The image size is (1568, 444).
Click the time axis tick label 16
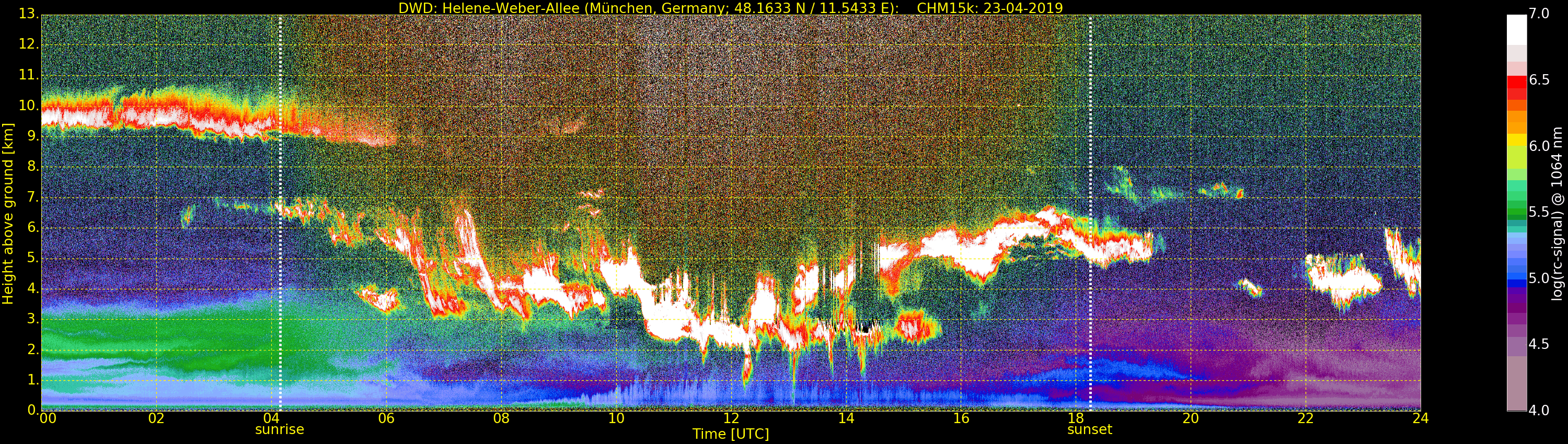961,418
